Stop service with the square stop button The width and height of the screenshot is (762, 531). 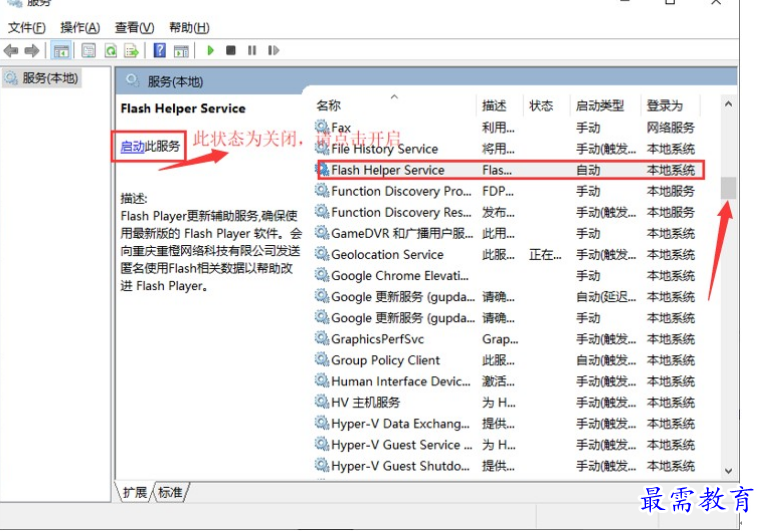click(231, 50)
